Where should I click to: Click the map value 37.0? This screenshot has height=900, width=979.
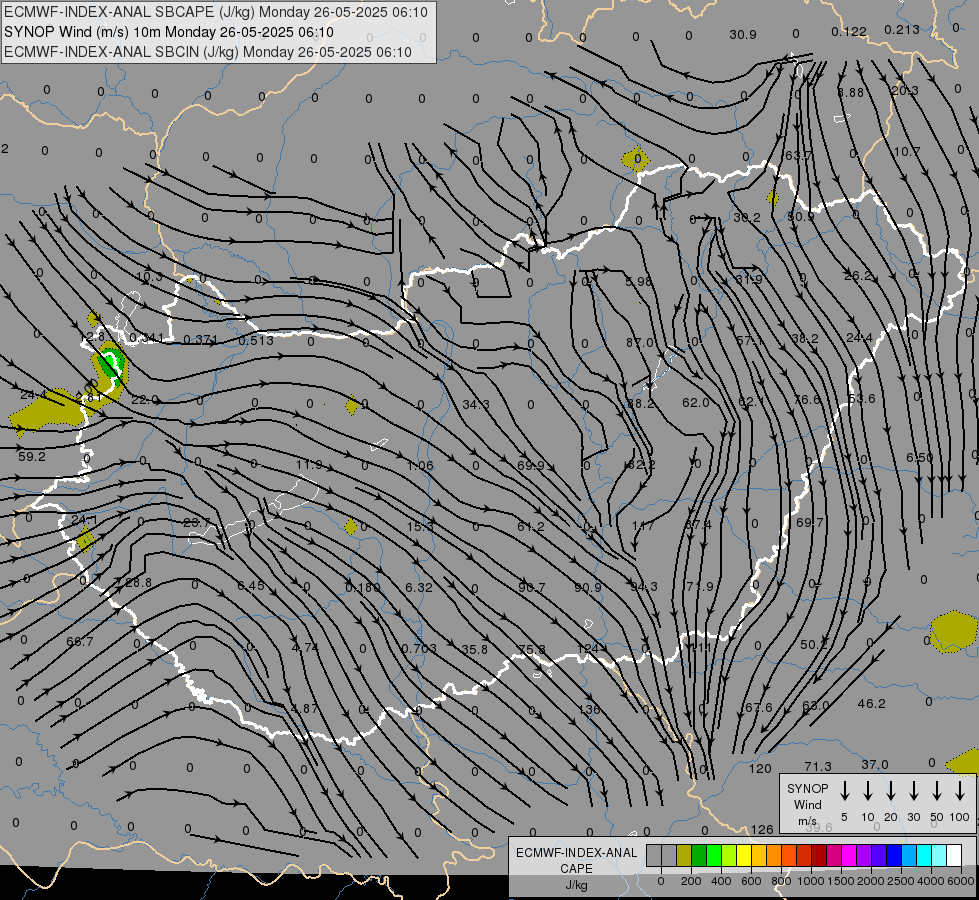pos(875,764)
